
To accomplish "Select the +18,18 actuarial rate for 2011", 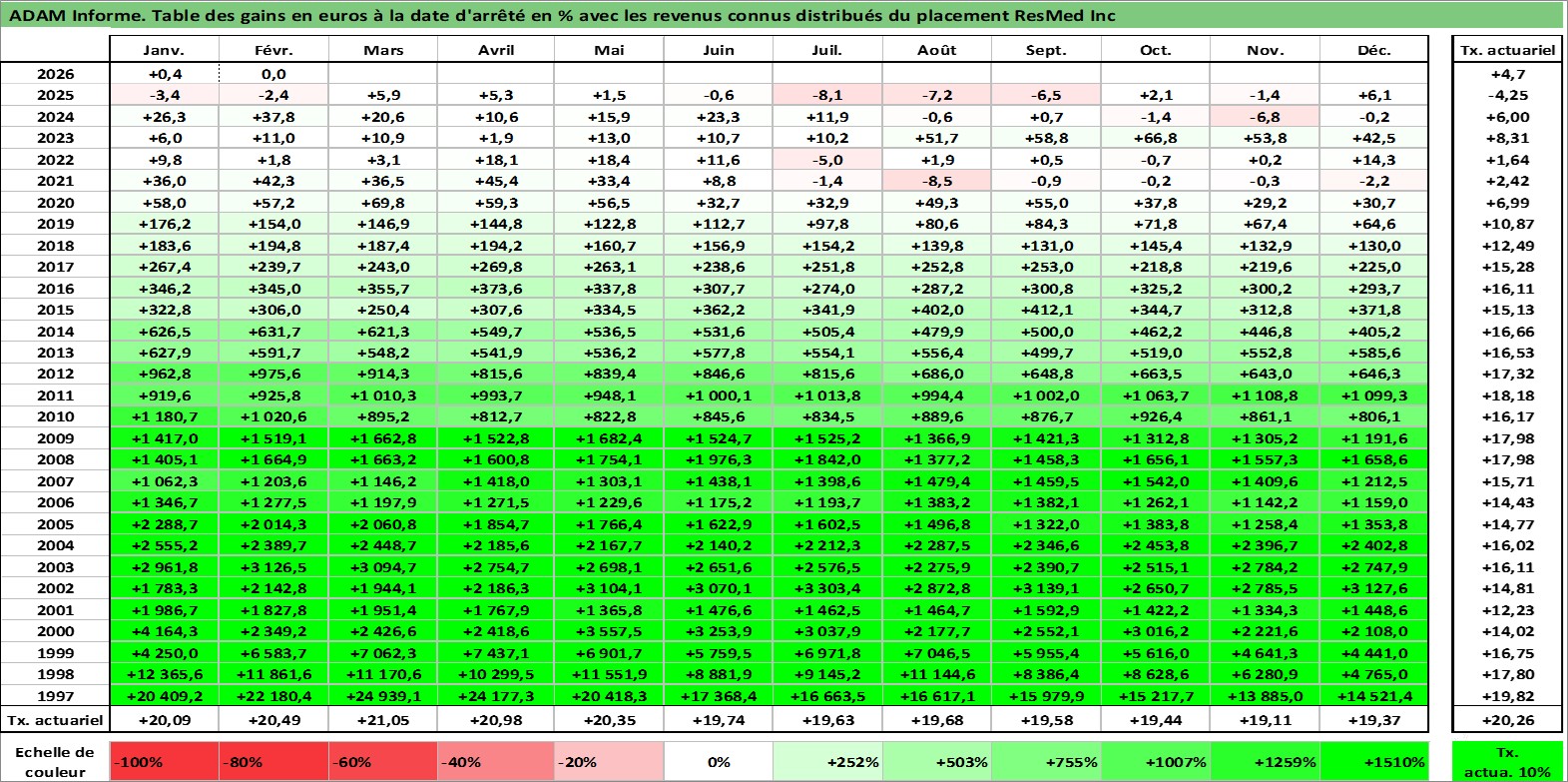I will click(x=1507, y=395).
